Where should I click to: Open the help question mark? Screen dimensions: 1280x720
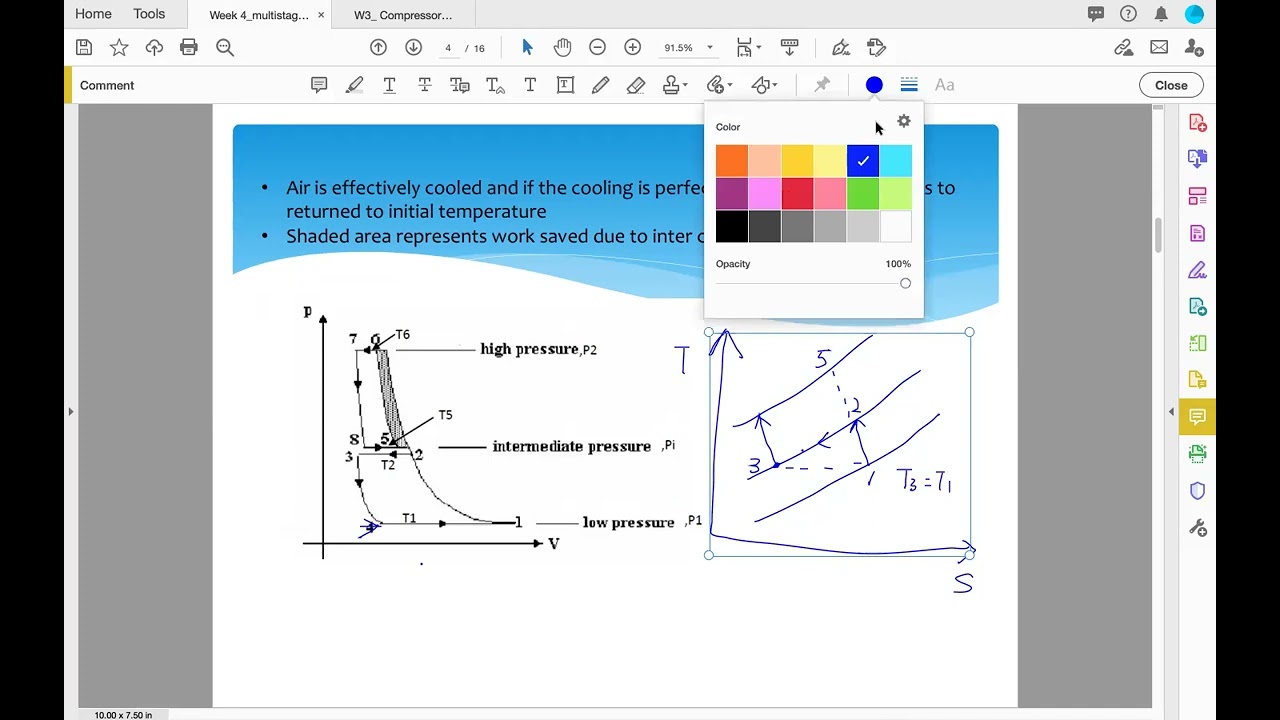[1128, 14]
